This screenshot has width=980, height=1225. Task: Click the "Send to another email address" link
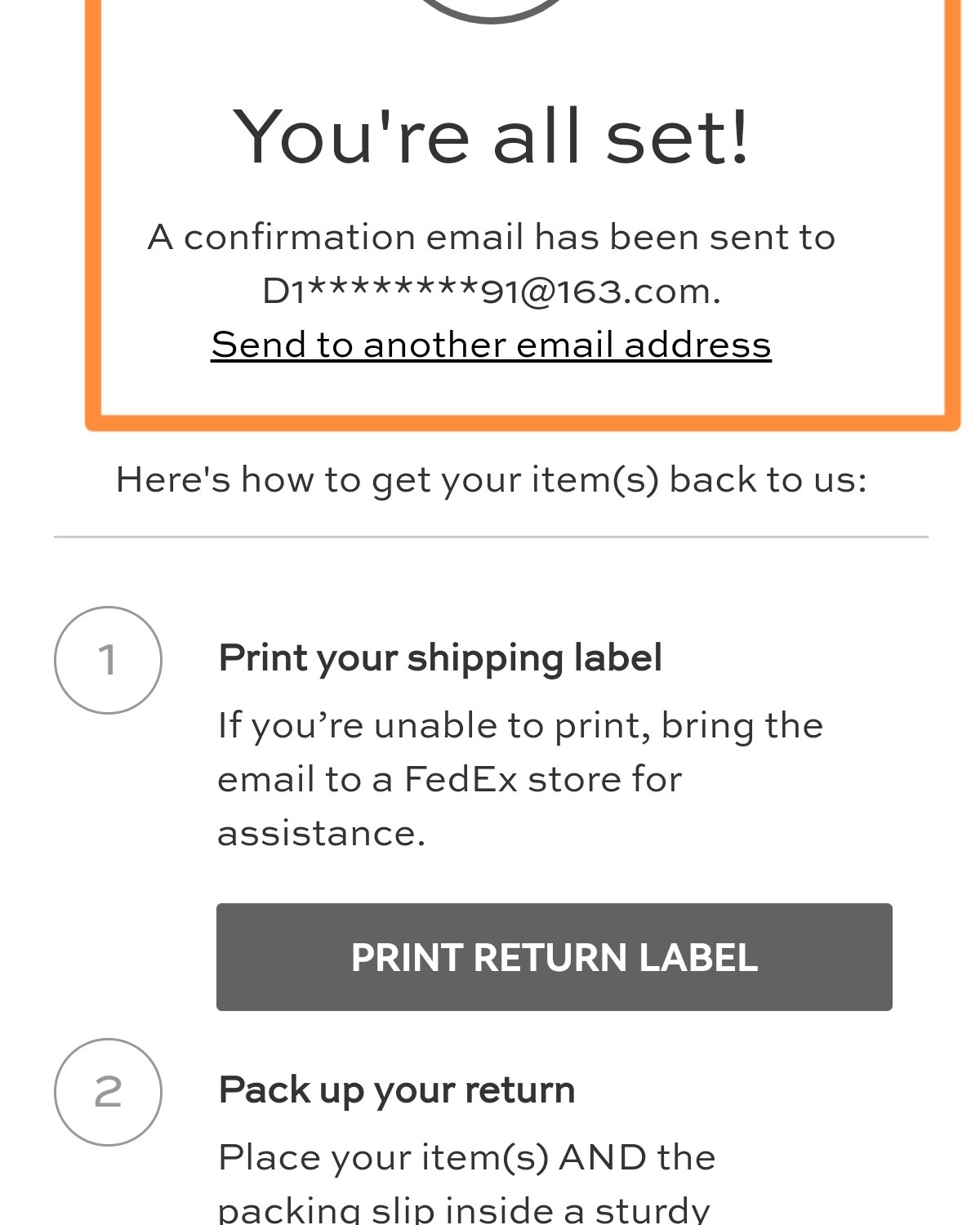coord(491,345)
